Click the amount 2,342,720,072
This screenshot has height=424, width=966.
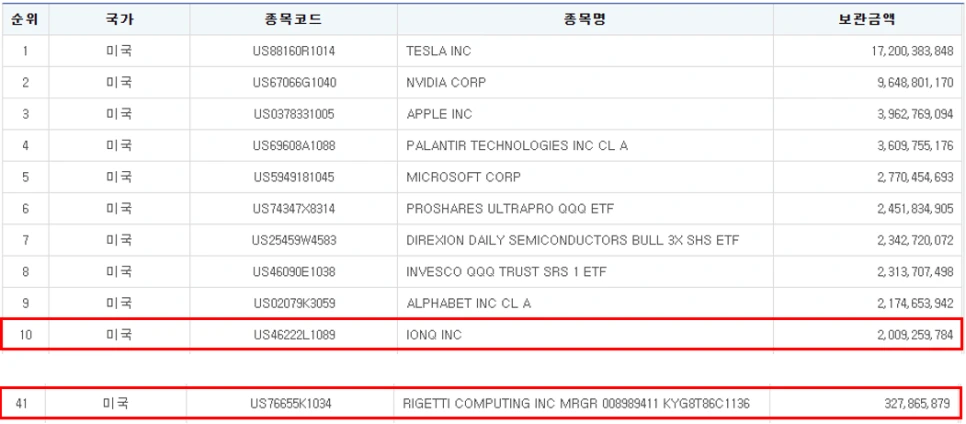click(x=915, y=240)
